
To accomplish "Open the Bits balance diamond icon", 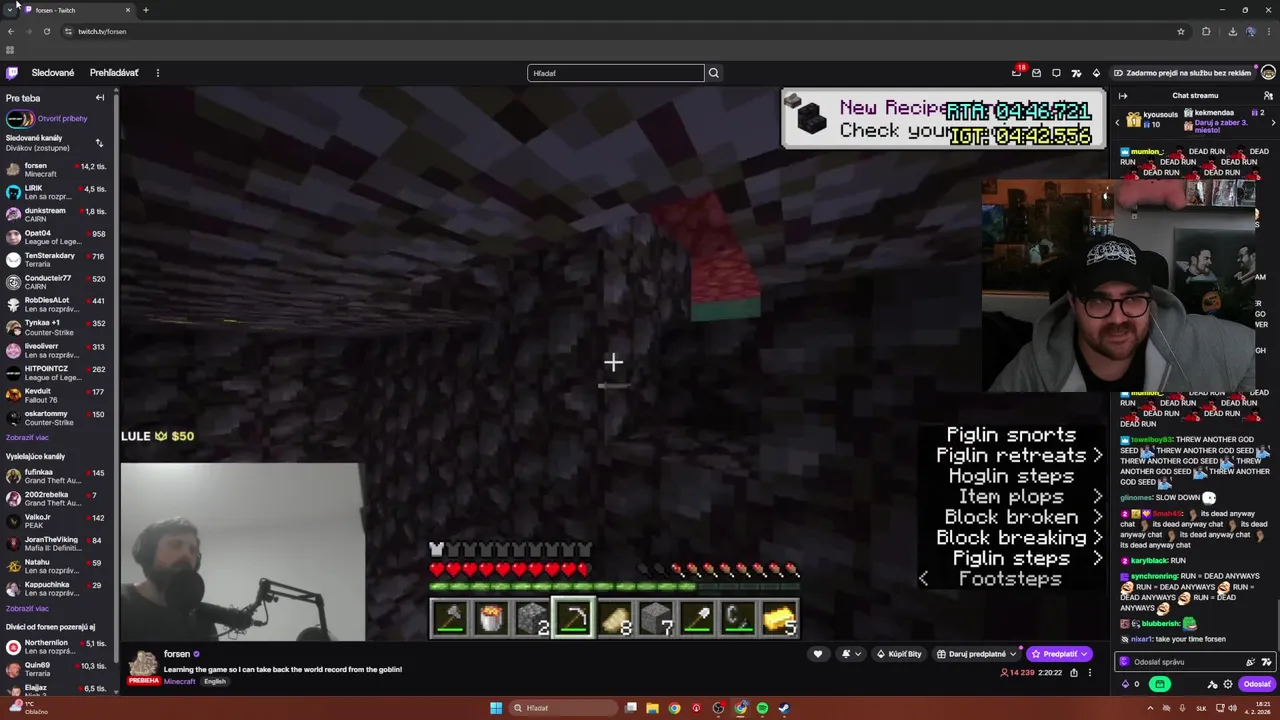I will point(1126,685).
